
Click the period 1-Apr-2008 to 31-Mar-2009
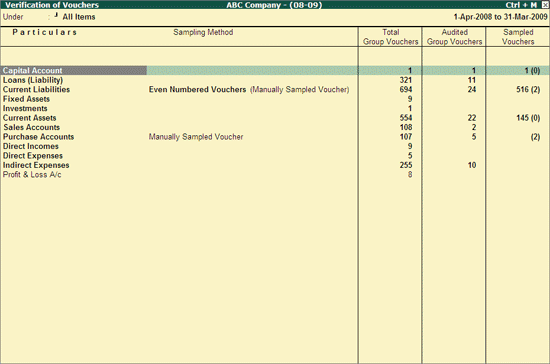click(x=501, y=17)
